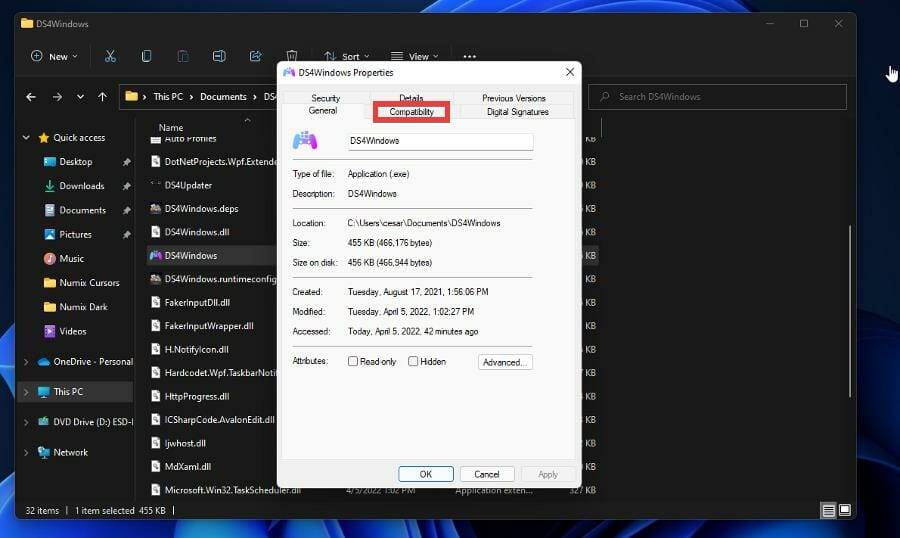Open the Security tab
Viewport: 900px width, 538px height.
[x=325, y=98]
